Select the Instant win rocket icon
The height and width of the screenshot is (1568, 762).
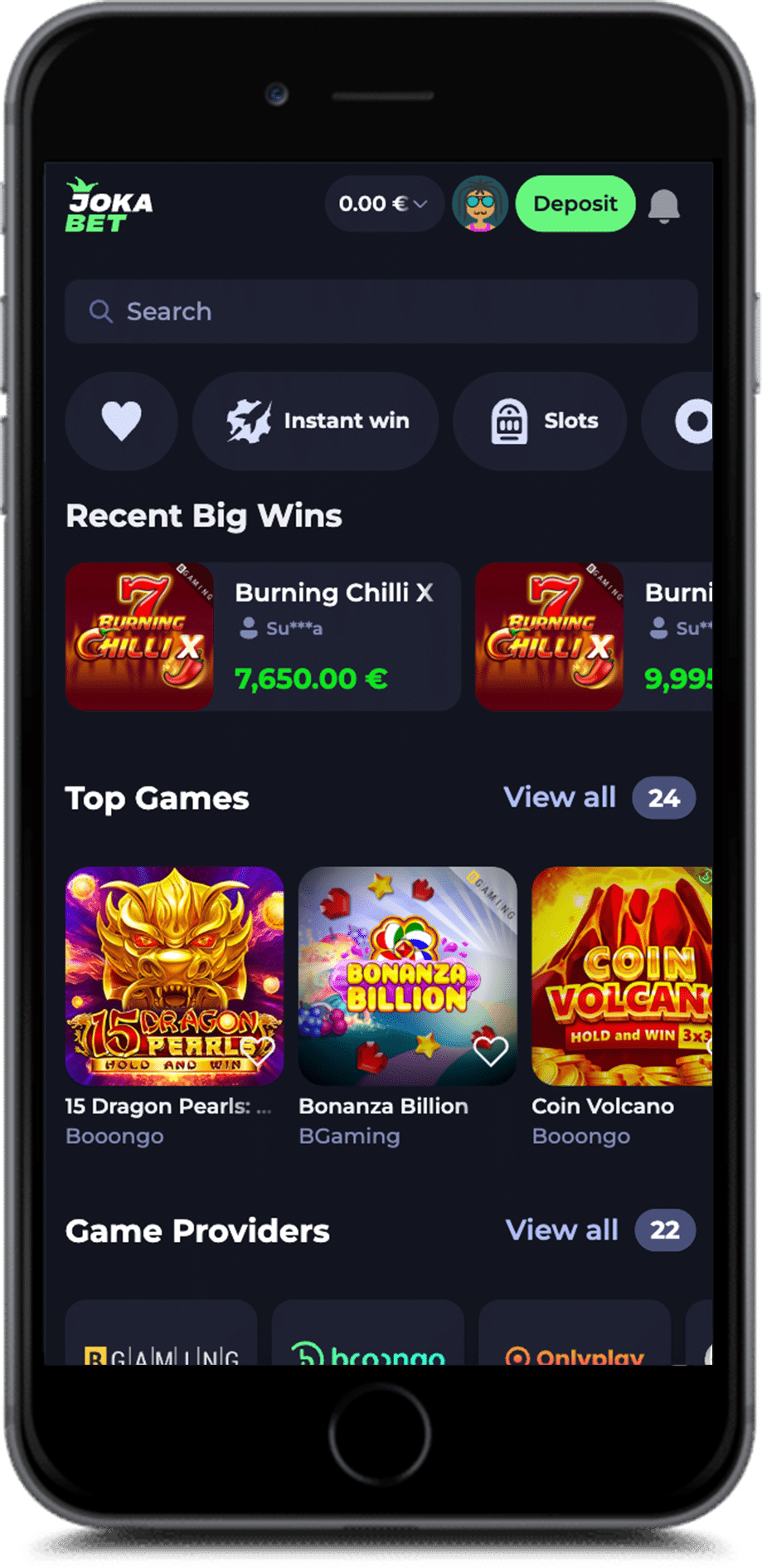(x=249, y=421)
